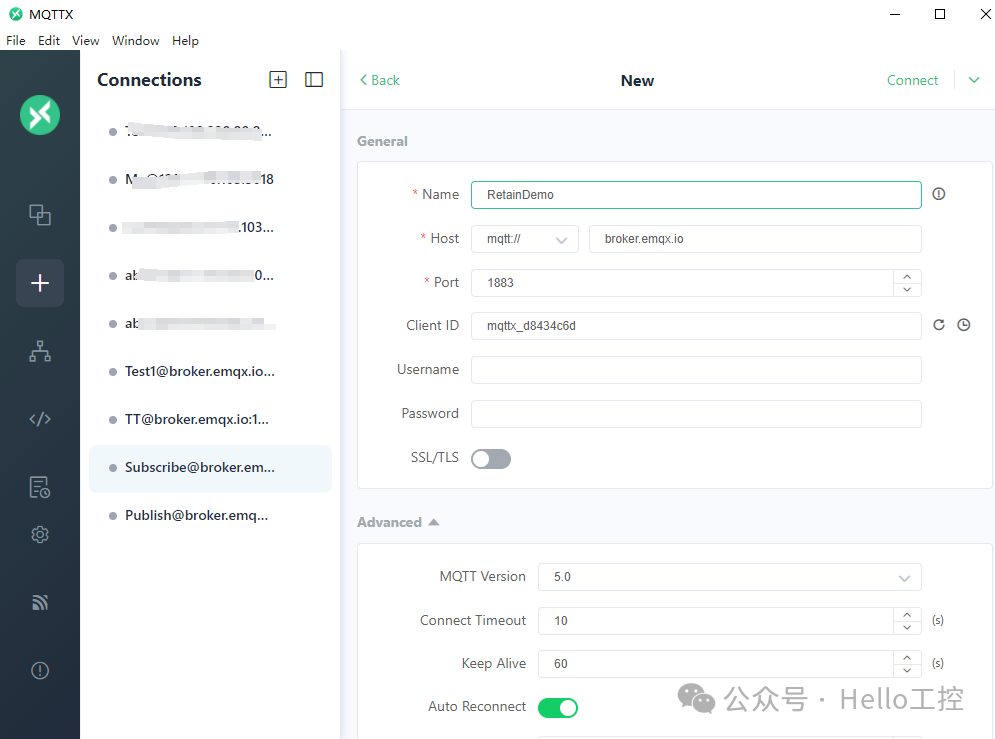Screen dimensions: 995x739
Task: Click the Username input field
Action: coord(696,370)
